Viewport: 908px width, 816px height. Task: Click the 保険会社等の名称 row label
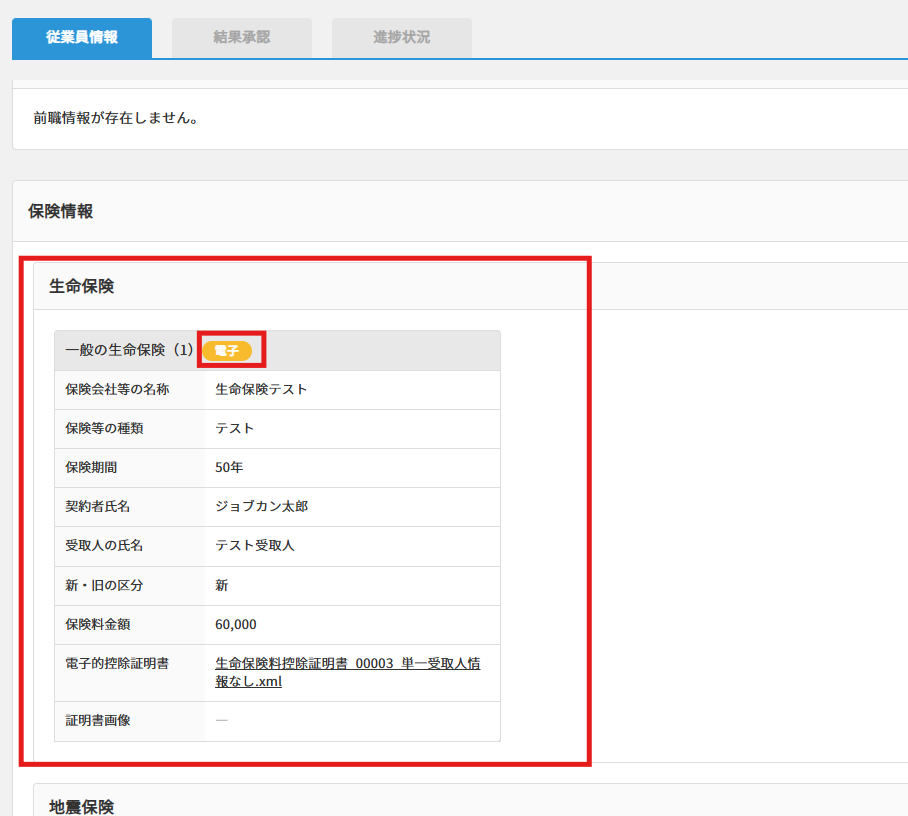click(117, 389)
